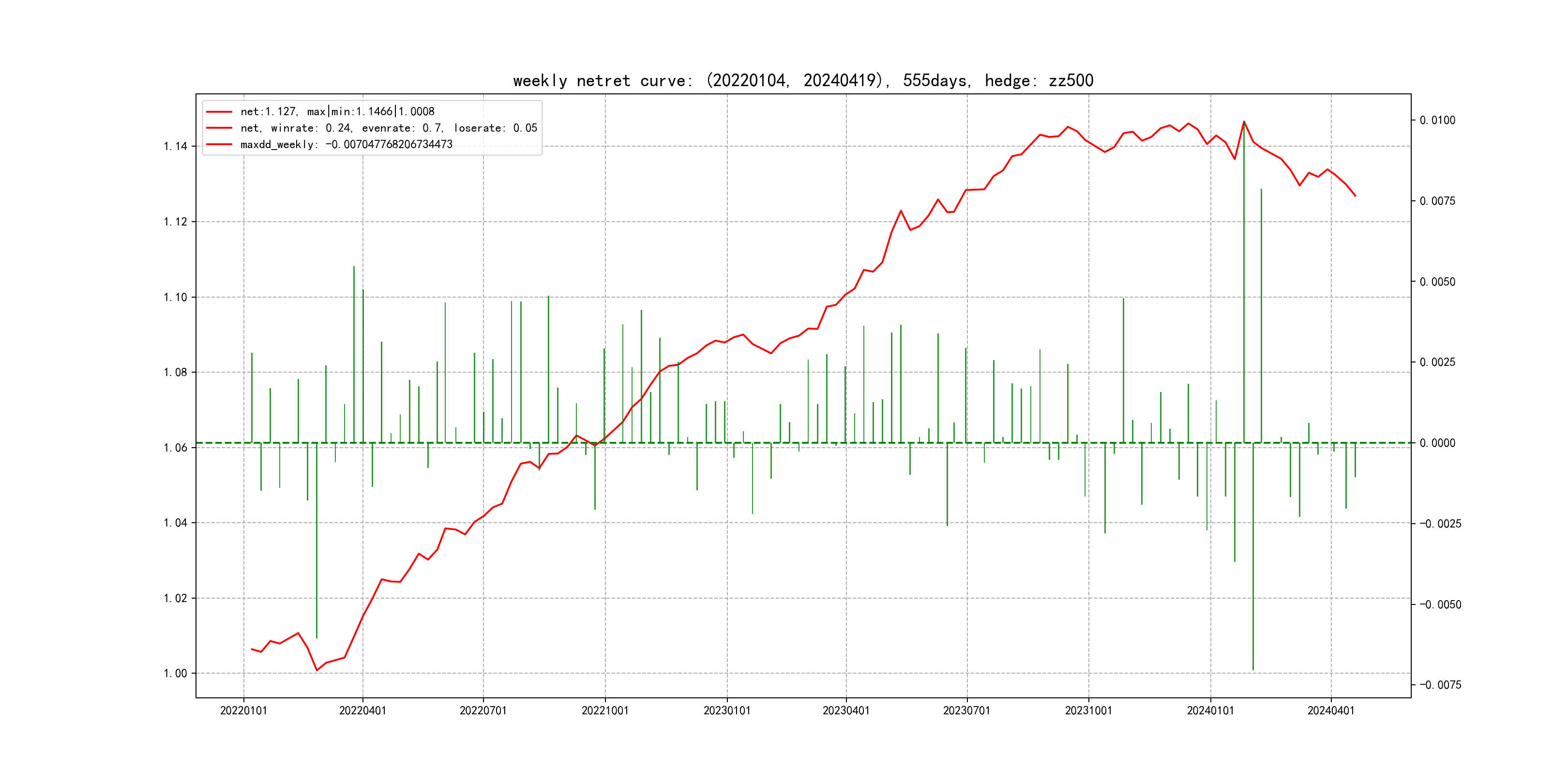
Task: Click the maxdd_weekly legend entry
Action: coord(346,144)
